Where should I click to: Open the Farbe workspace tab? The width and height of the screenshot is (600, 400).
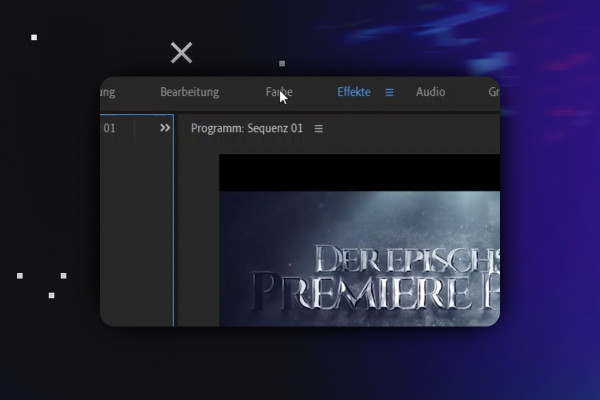pos(279,92)
